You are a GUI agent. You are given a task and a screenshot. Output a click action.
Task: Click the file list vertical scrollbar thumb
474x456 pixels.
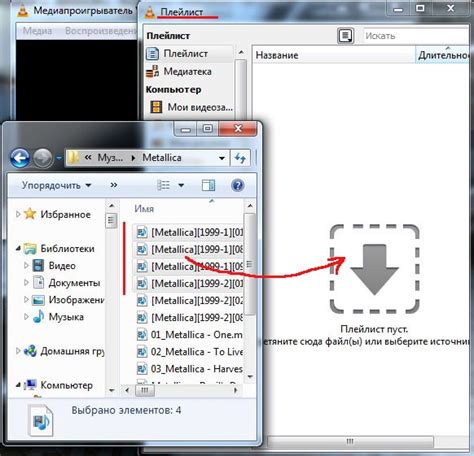click(x=250, y=264)
